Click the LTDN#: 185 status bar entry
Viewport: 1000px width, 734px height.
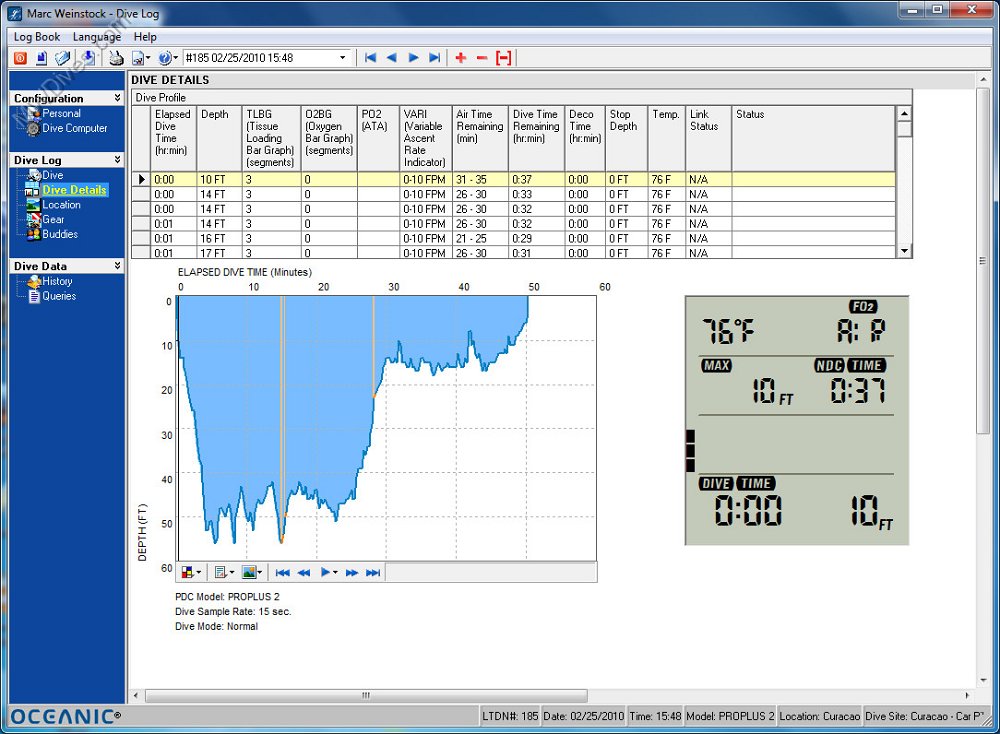click(510, 716)
